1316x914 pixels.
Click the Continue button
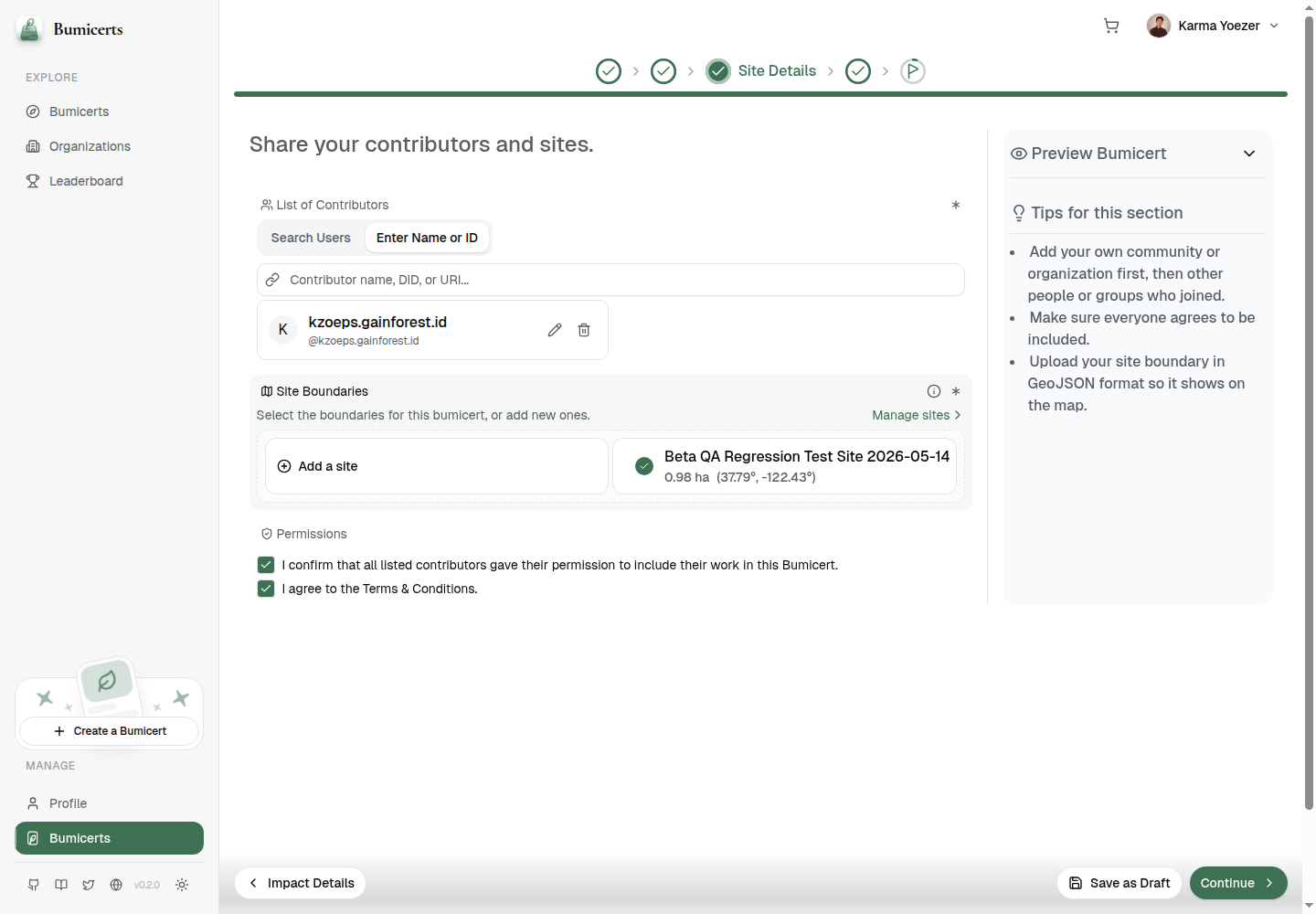tap(1238, 883)
